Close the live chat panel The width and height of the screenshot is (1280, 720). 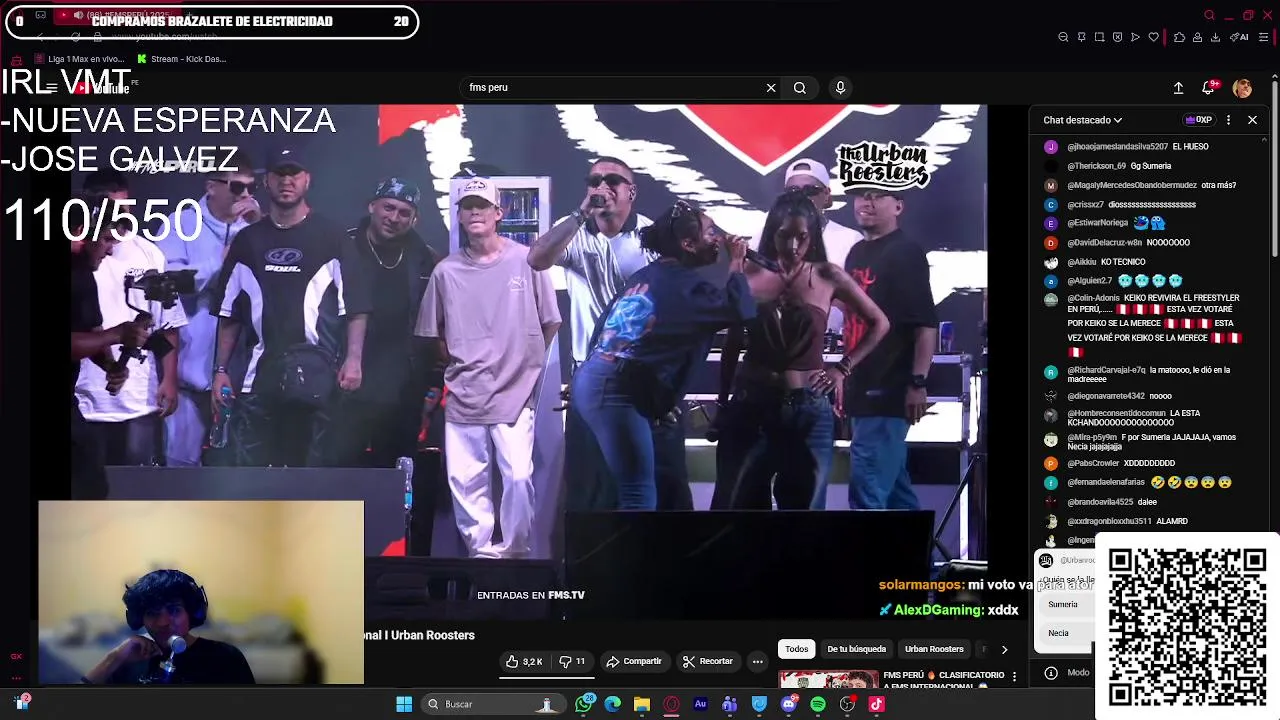click(1252, 120)
